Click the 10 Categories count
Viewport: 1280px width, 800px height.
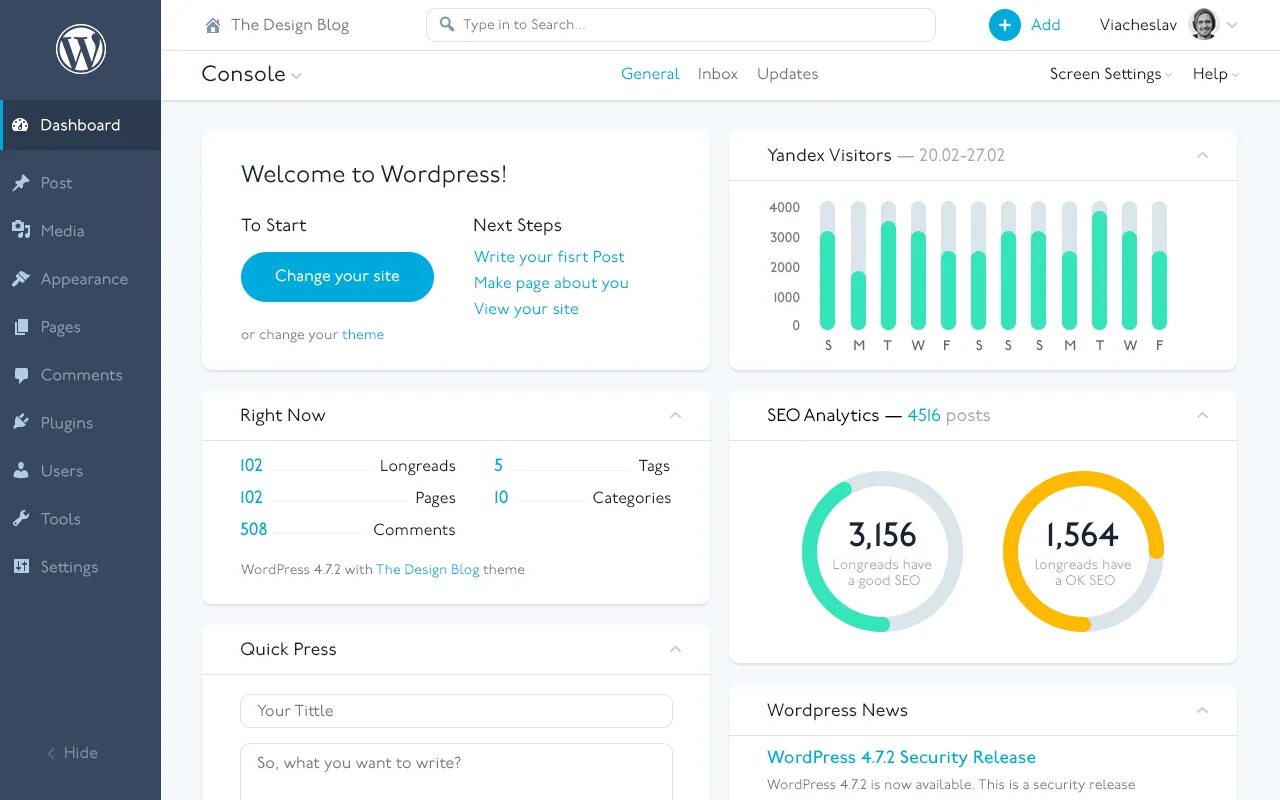coord(501,498)
